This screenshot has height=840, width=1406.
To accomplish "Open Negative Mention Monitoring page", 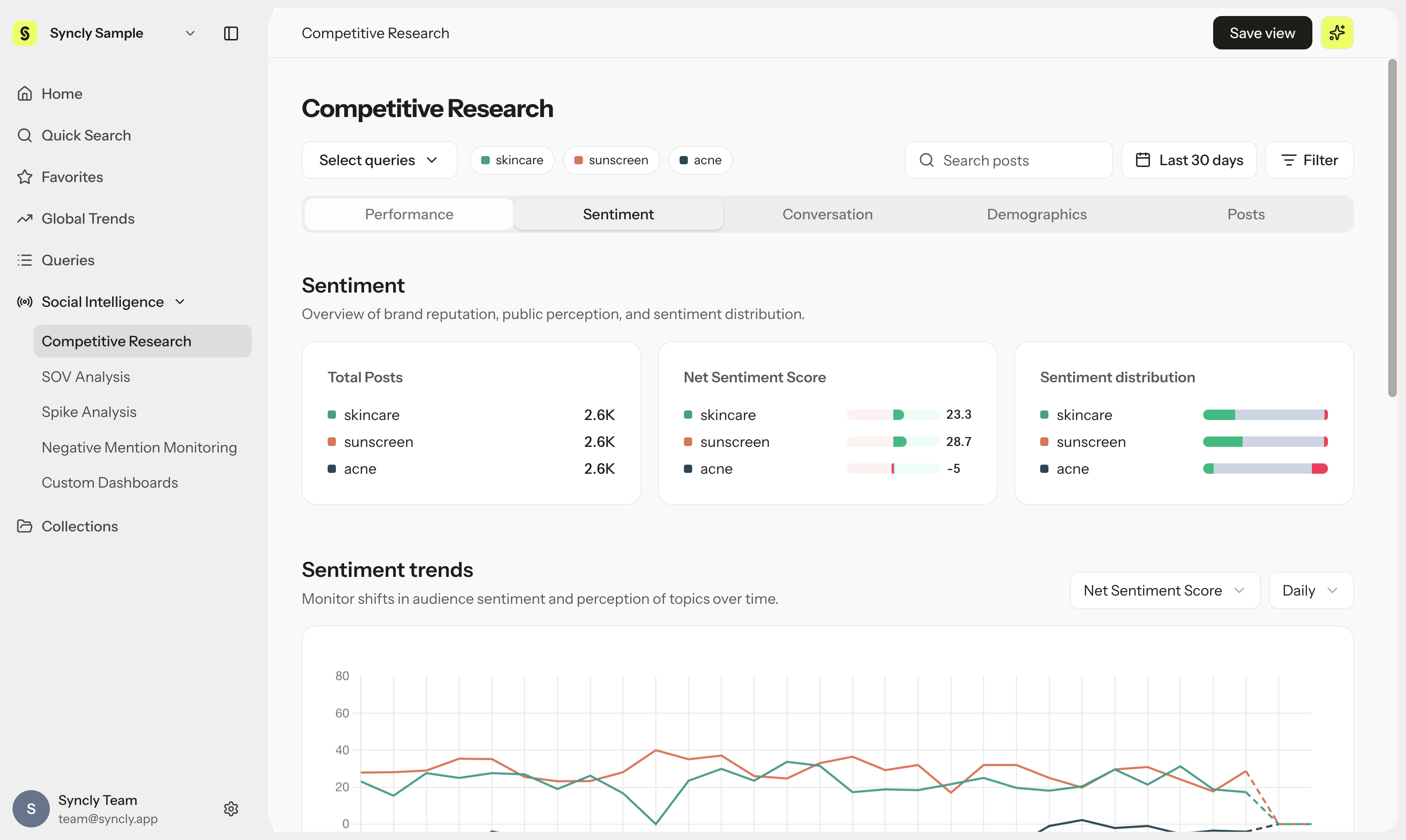I will coord(139,447).
